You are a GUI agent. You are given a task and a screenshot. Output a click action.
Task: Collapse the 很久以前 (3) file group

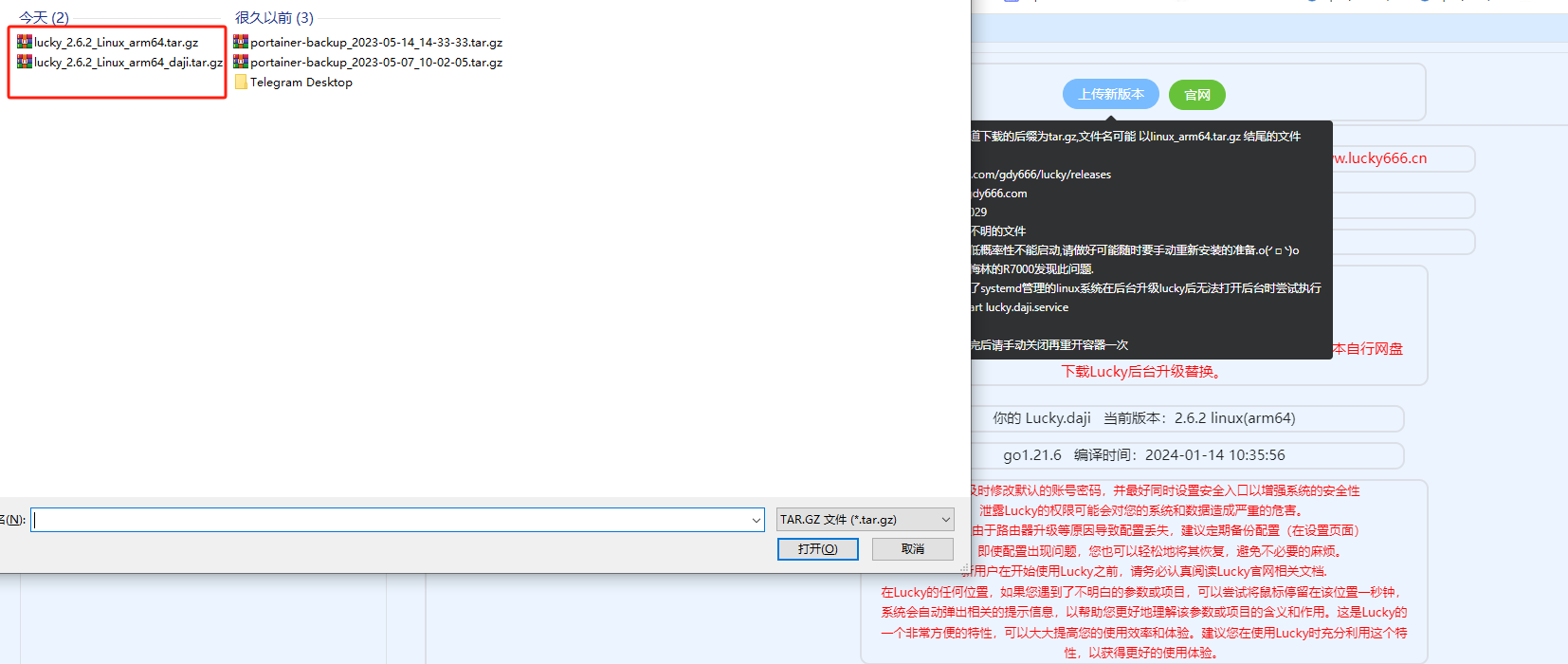pos(274,18)
